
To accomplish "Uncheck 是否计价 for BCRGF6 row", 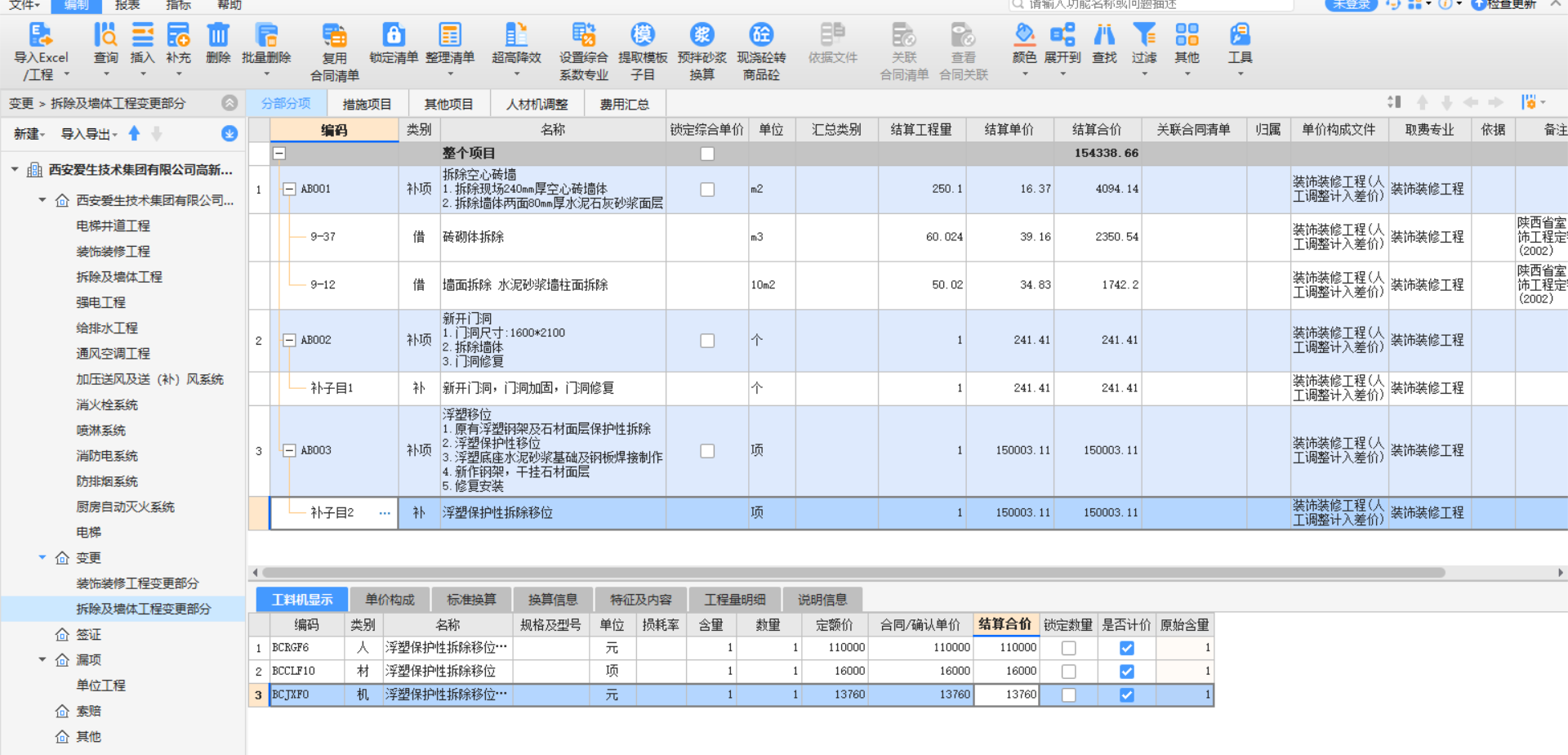I will 1127,648.
